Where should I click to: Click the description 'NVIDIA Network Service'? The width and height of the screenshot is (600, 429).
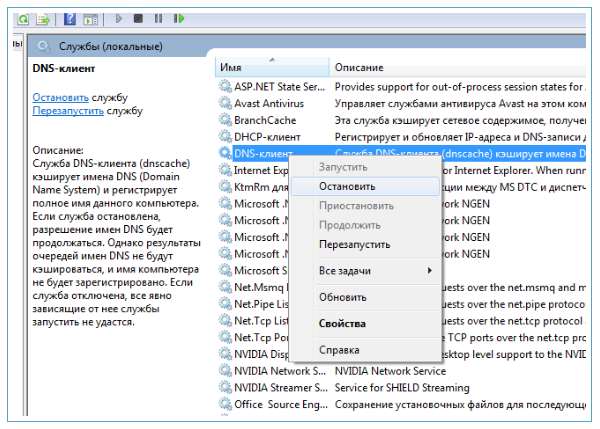(x=390, y=371)
